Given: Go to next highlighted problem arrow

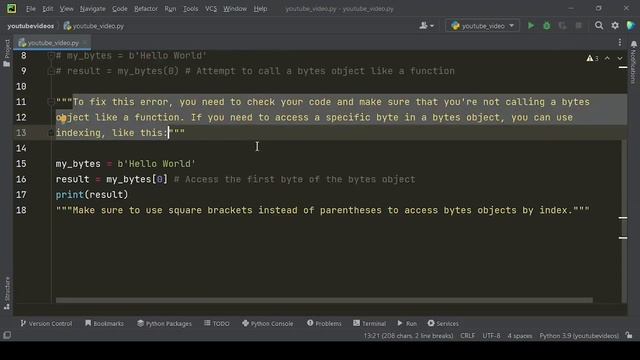Looking at the screenshot, I should (x=620, y=58).
